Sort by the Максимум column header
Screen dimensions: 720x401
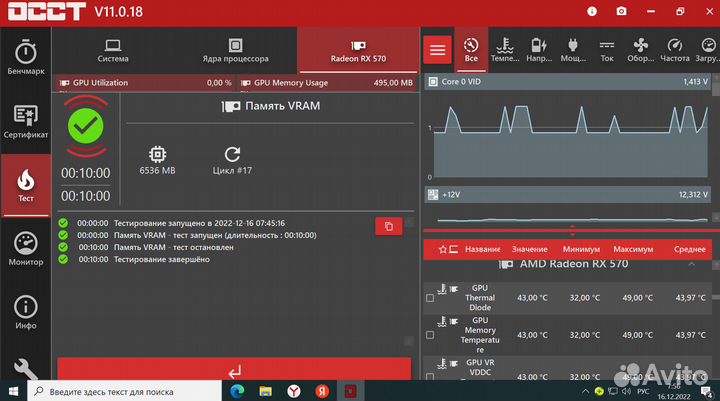click(x=633, y=249)
